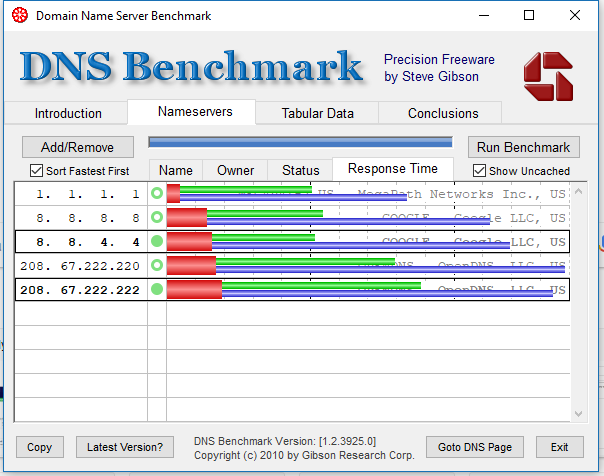This screenshot has width=604, height=476.
Task: Click the Add/Remove button
Action: (x=78, y=147)
